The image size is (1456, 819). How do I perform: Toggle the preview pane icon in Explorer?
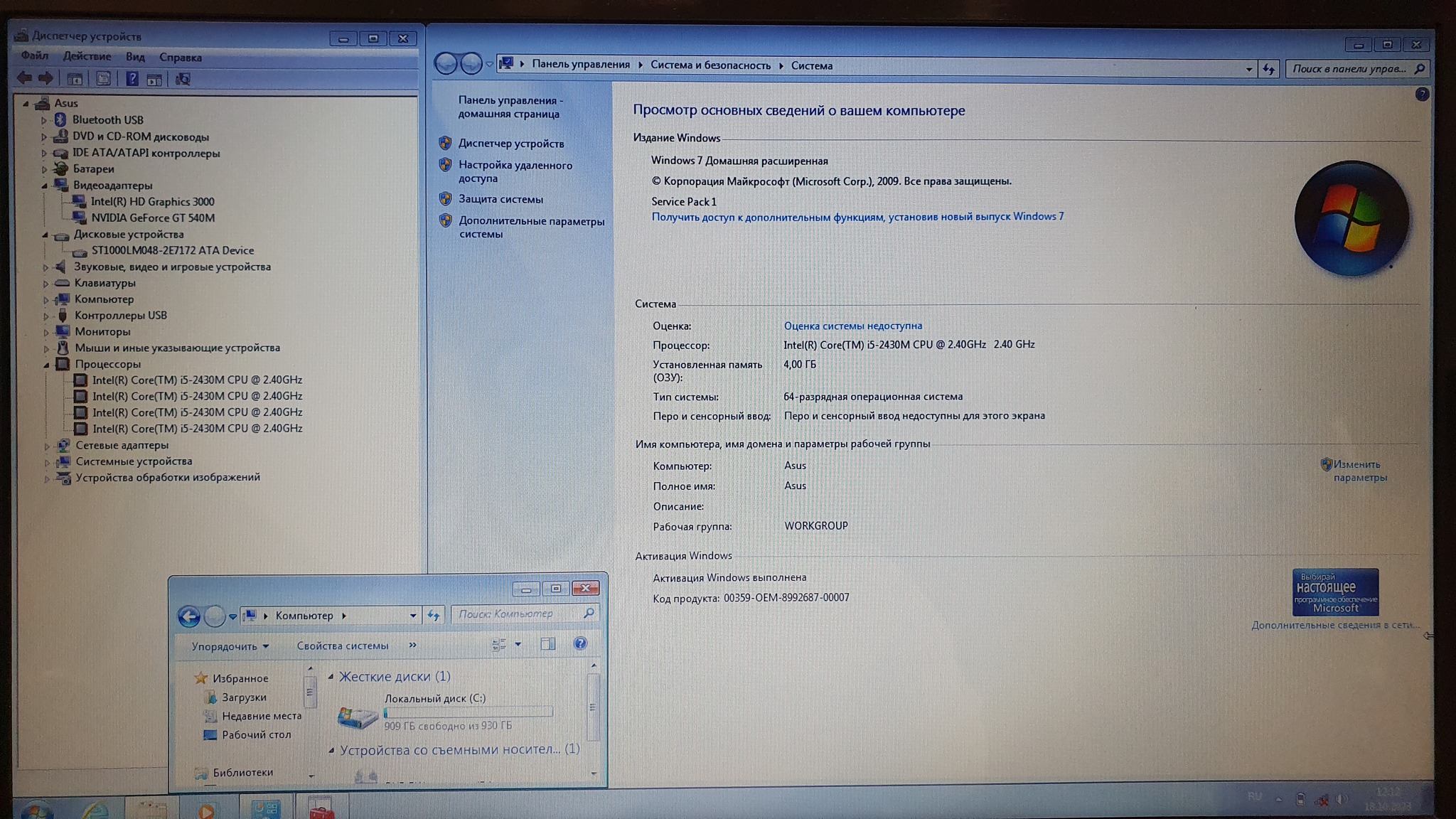click(547, 644)
